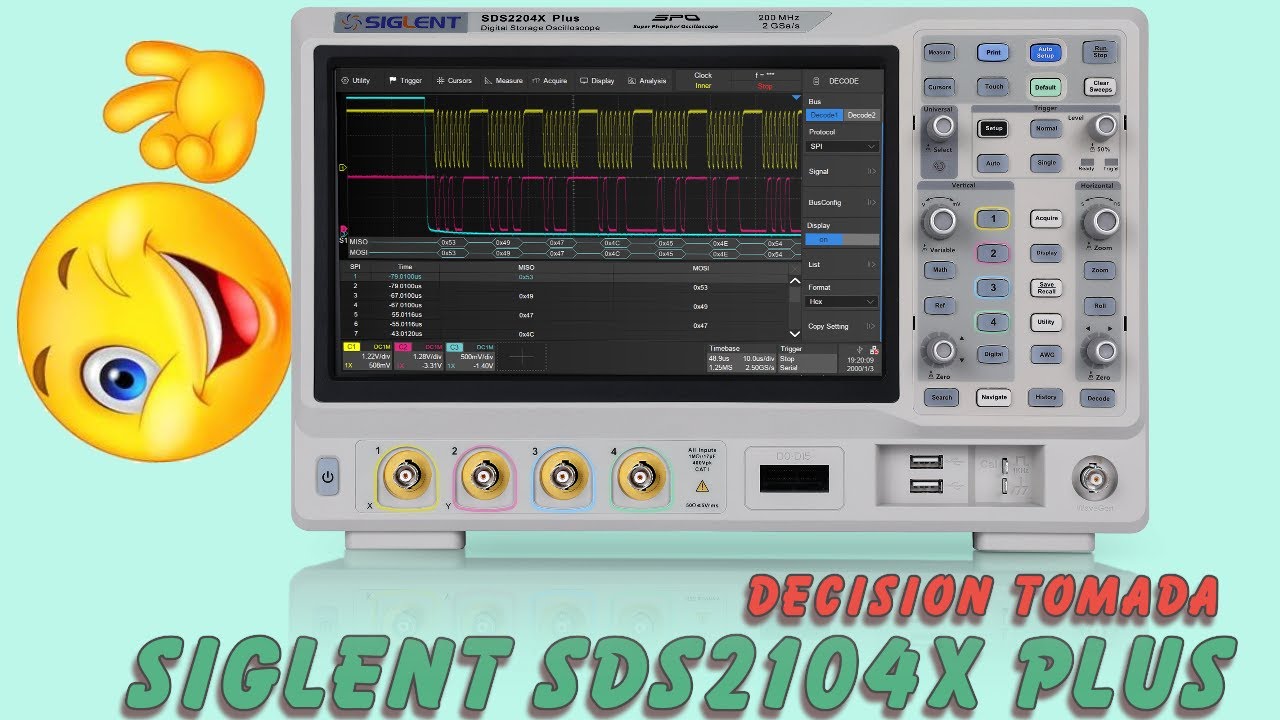1280x720 pixels.
Task: Toggle the horizontal Zoom button
Action: pos(1100,271)
